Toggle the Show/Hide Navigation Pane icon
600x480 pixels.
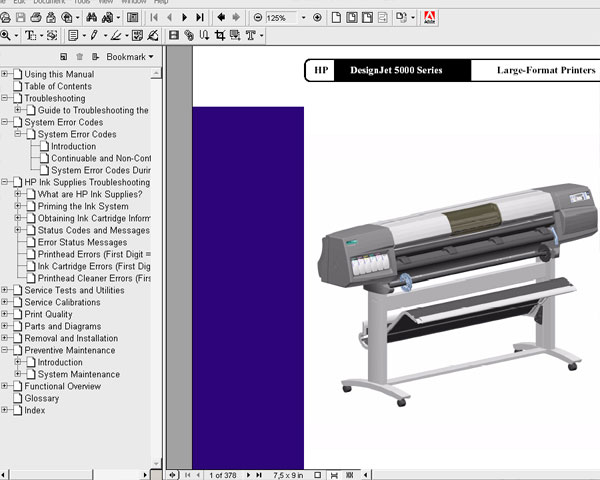coord(132,18)
